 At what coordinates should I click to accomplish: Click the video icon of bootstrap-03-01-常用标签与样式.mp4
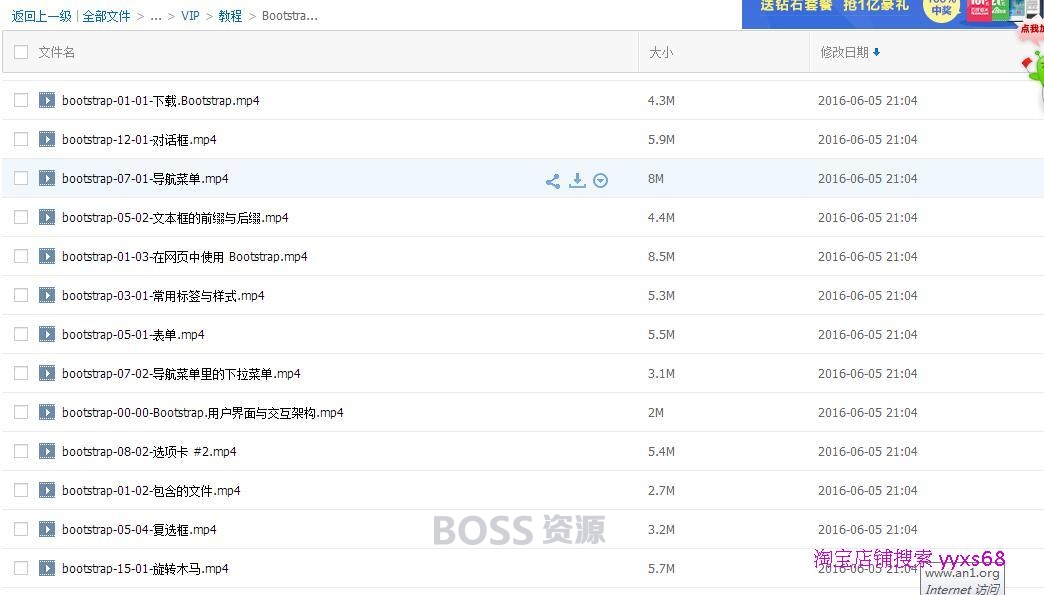pos(47,295)
